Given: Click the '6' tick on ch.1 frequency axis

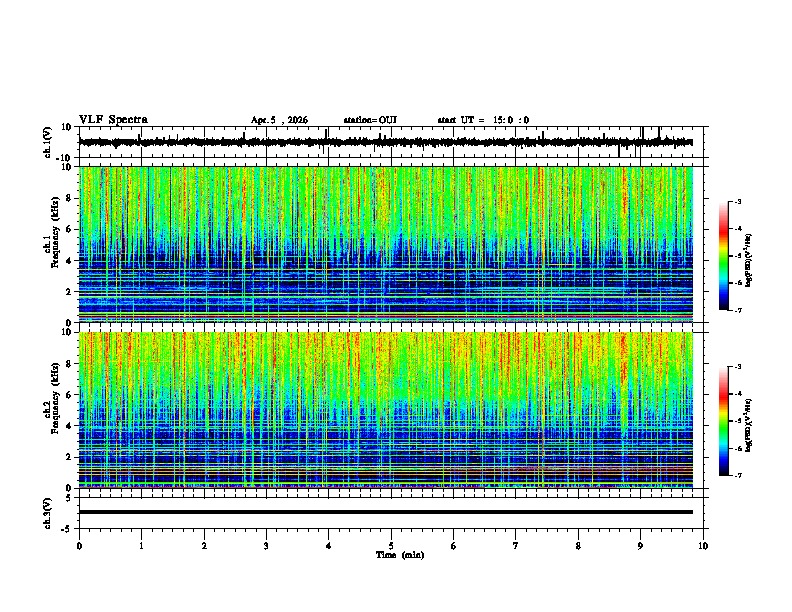Looking at the screenshot, I should point(69,229).
